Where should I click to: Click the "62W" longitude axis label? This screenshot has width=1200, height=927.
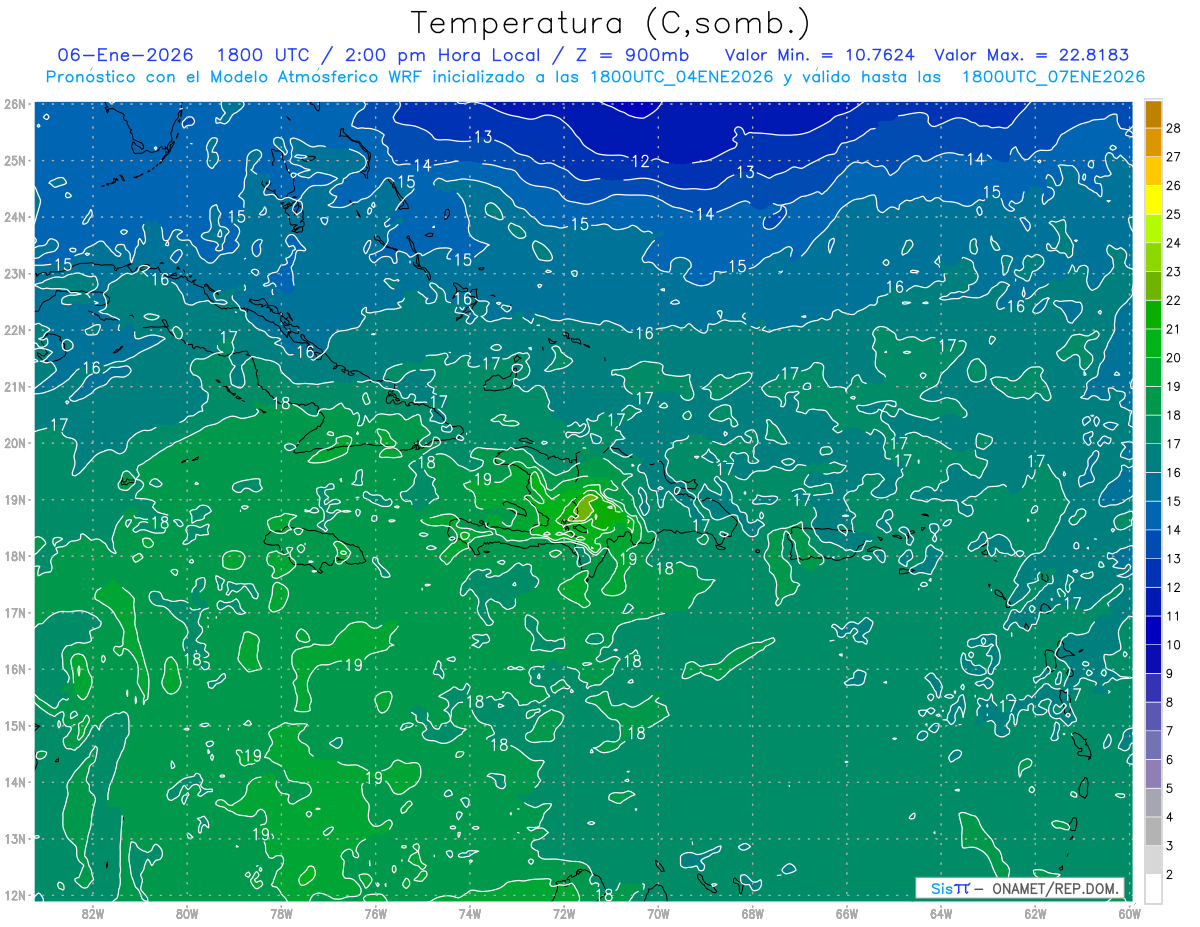coord(1035,913)
